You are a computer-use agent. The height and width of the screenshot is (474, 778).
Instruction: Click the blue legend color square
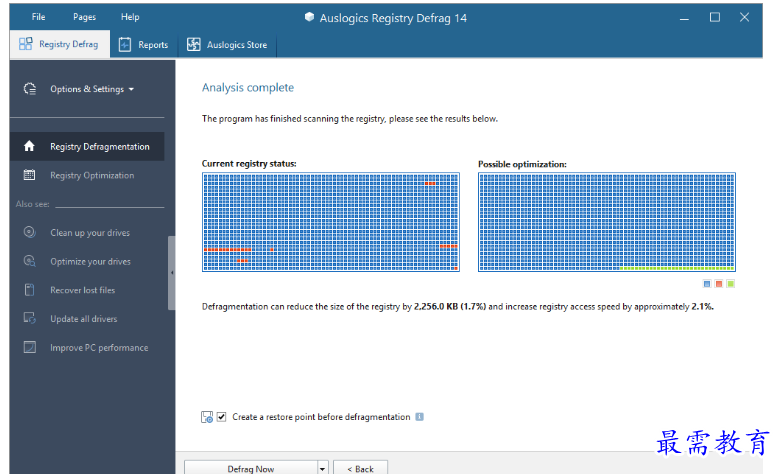click(707, 284)
